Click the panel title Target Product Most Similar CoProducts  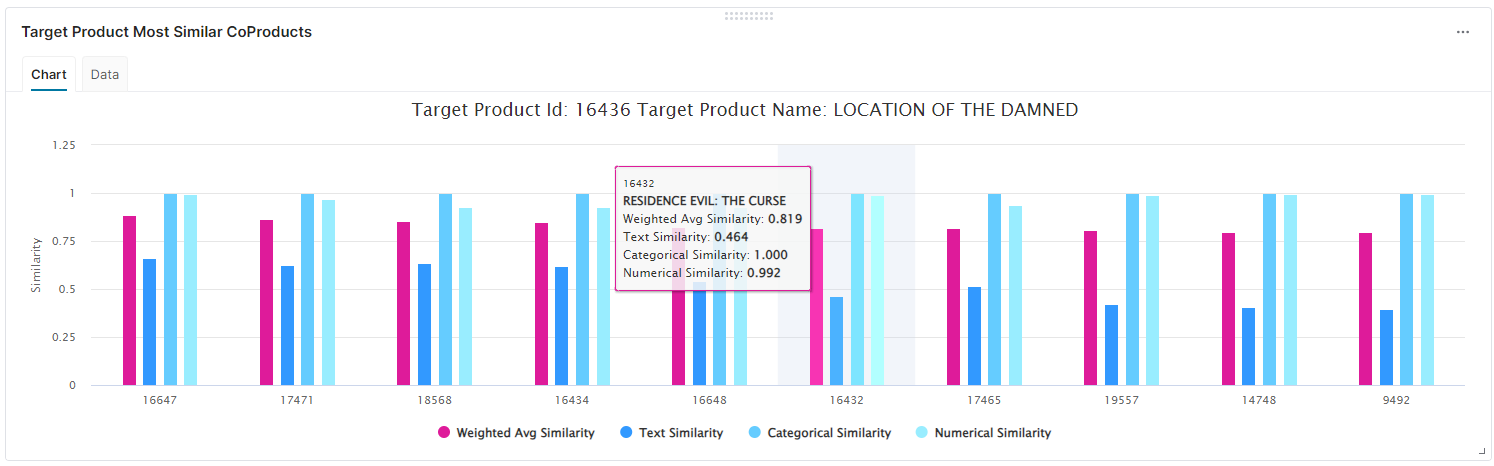167,32
